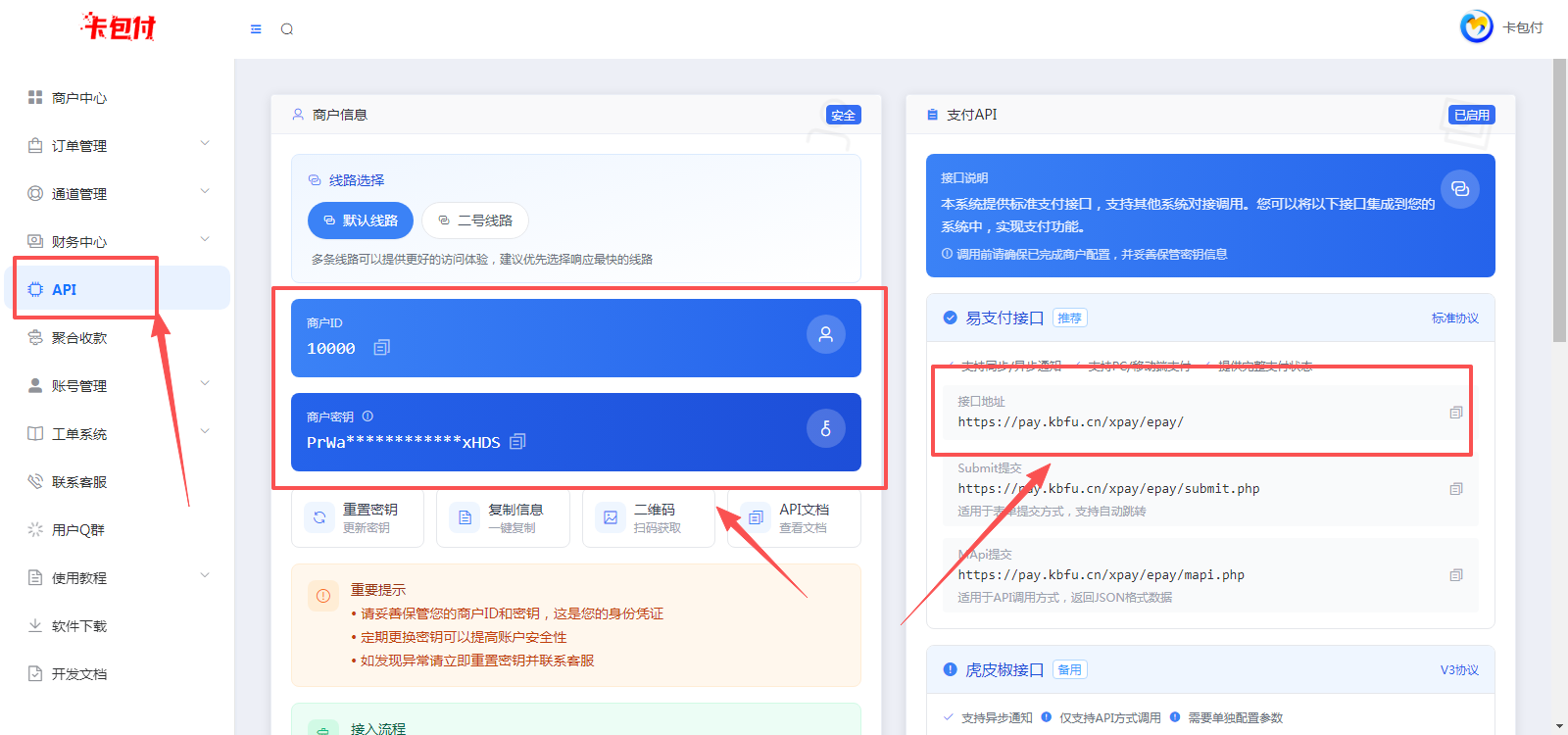Click the info icon beside 商户密钥
The image size is (1568, 735).
[367, 416]
